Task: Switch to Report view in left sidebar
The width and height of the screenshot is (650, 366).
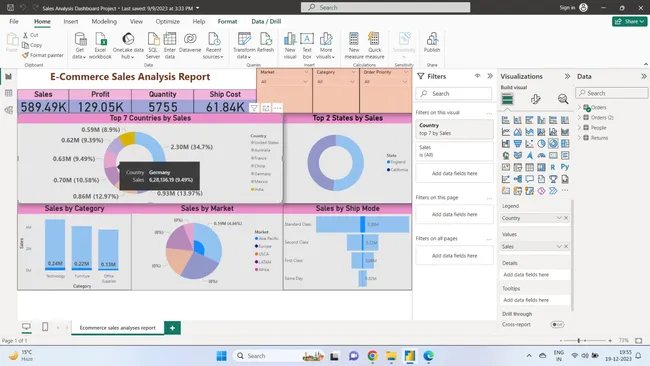Action: click(x=8, y=77)
